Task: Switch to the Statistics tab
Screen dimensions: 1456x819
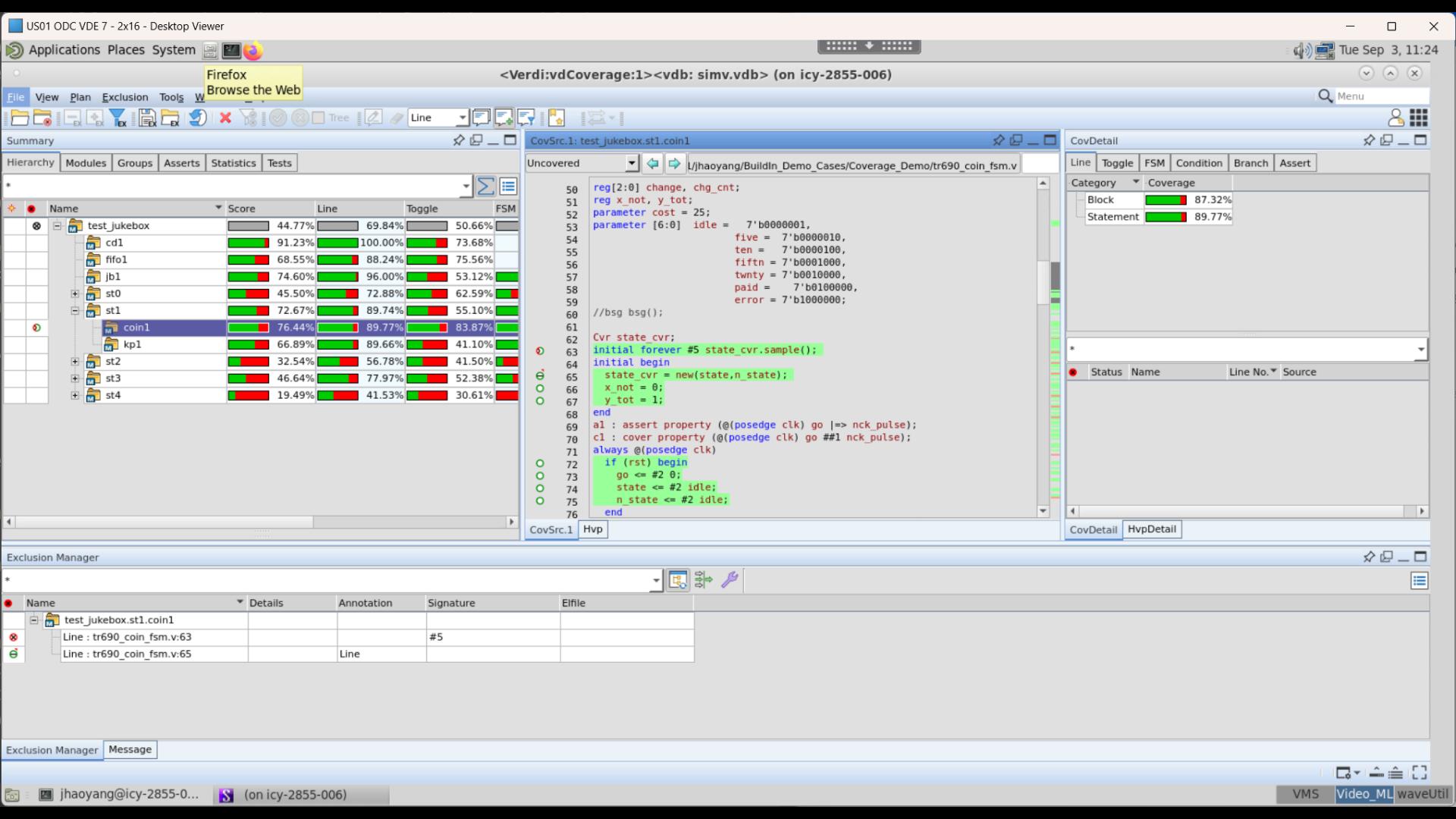Action: (234, 163)
